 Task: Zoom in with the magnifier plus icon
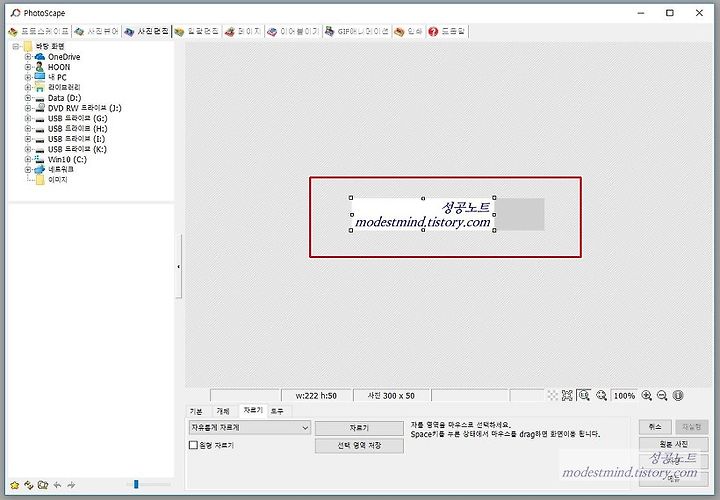click(x=647, y=395)
